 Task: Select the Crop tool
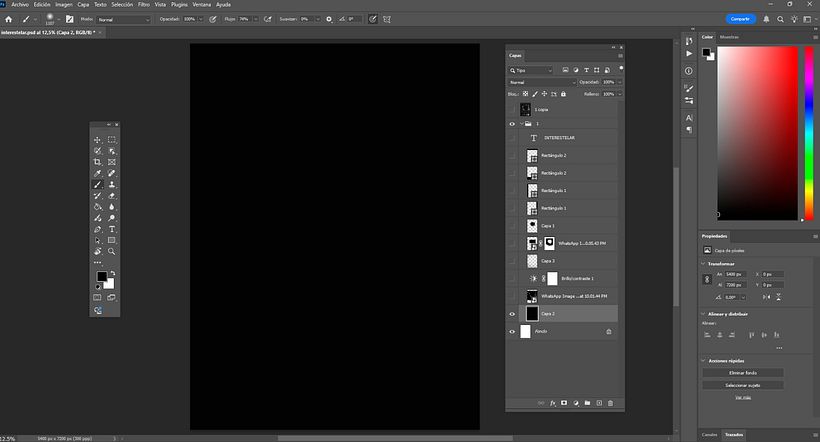tap(97, 162)
